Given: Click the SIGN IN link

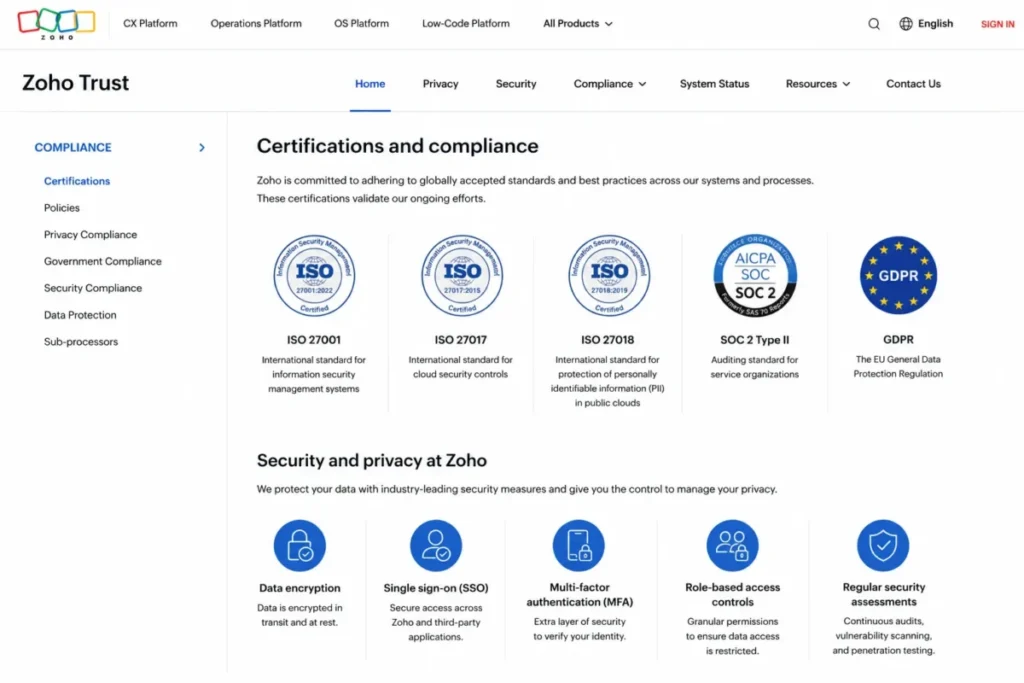Looking at the screenshot, I should (x=997, y=24).
